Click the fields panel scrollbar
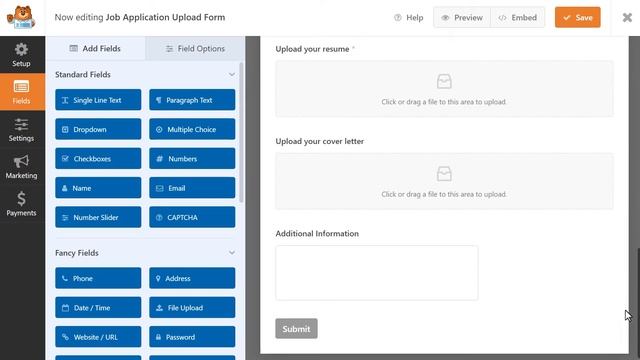 [x=242, y=133]
